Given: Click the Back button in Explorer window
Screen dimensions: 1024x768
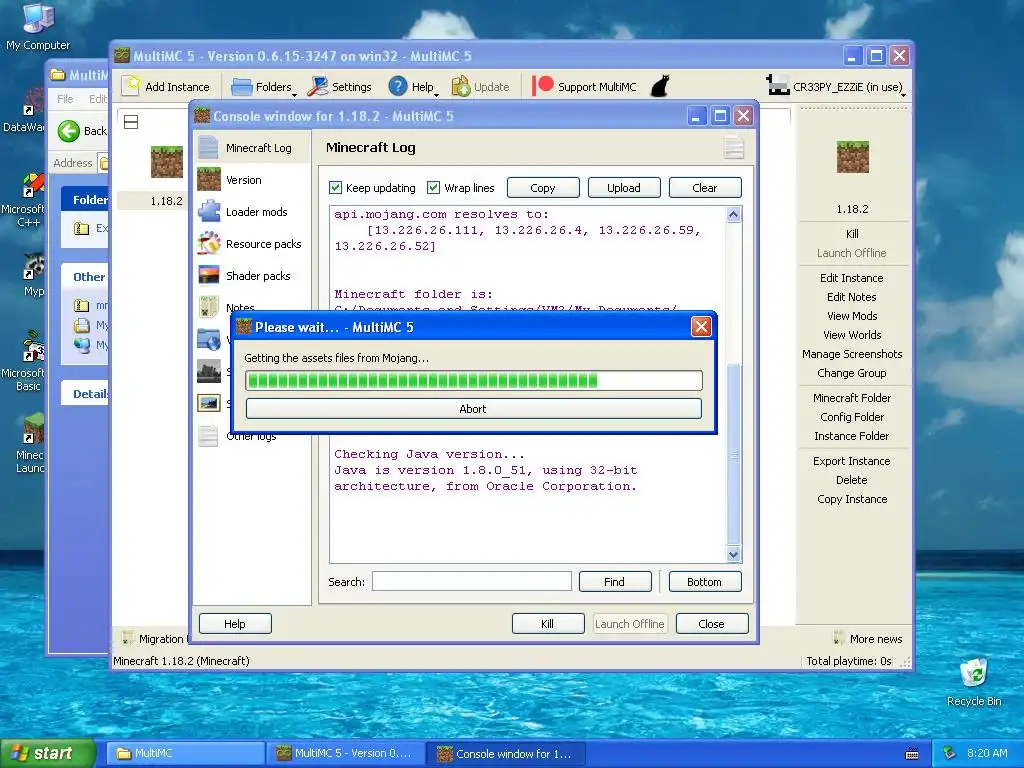Looking at the screenshot, I should [82, 131].
